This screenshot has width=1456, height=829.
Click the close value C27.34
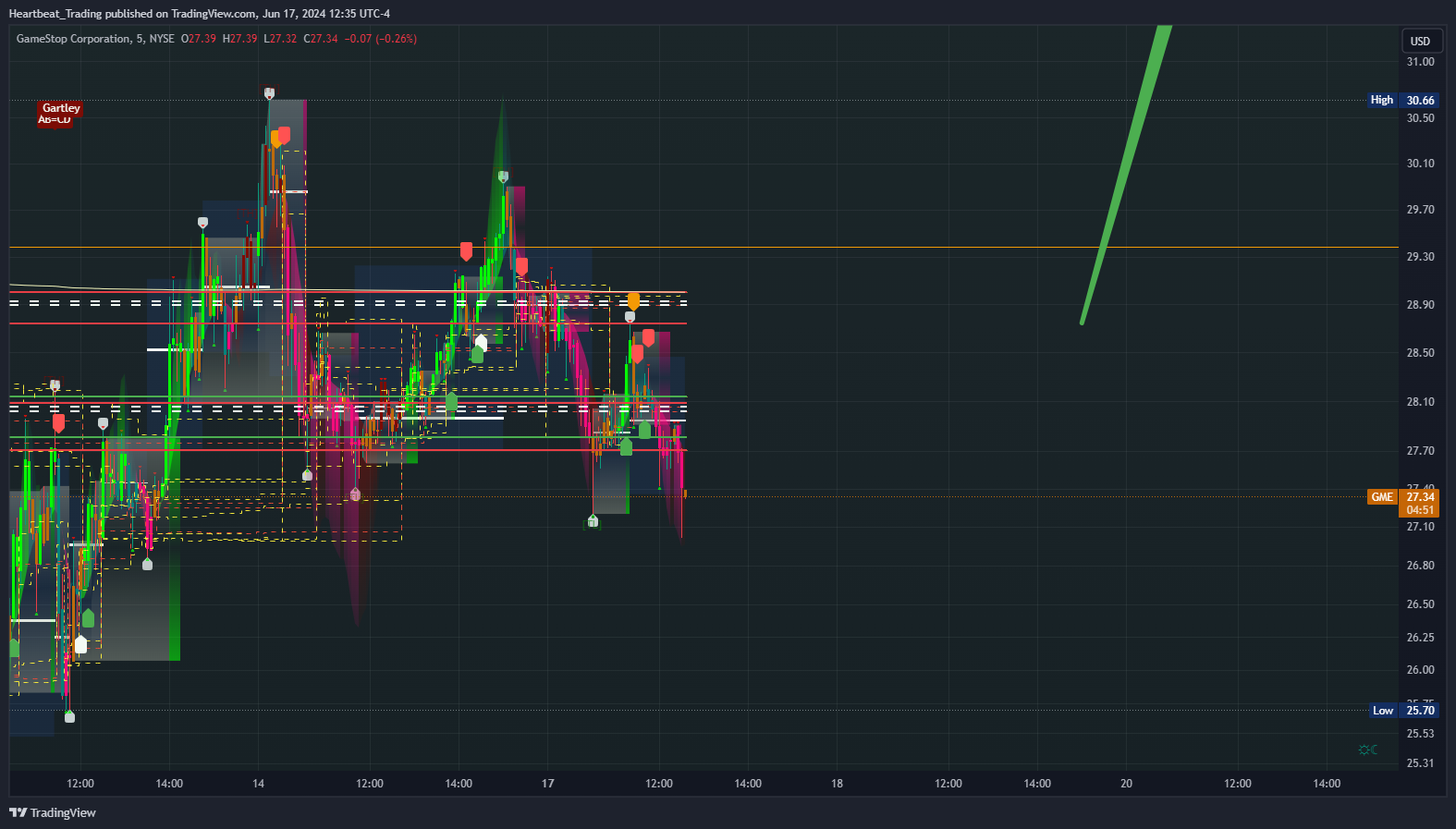(x=321, y=39)
